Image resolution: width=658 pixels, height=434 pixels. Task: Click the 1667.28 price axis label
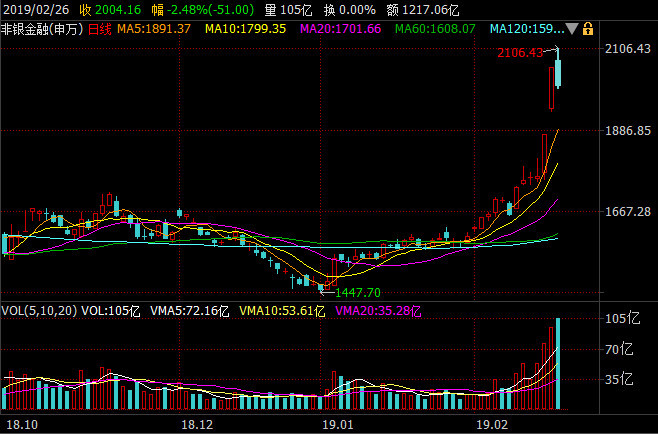(627, 211)
